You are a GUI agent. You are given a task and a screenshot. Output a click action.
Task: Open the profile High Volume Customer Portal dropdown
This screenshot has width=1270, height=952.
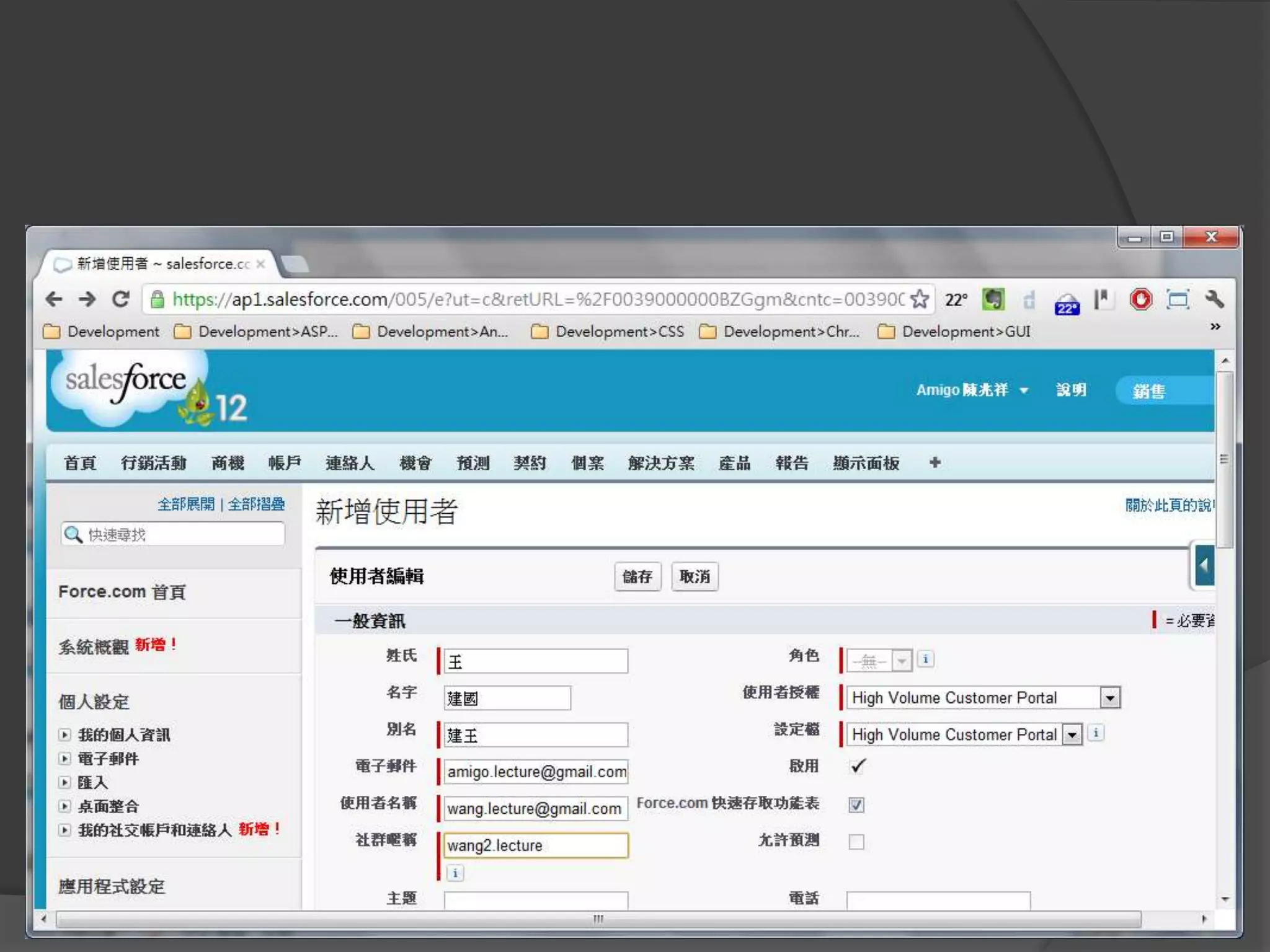click(x=1072, y=735)
